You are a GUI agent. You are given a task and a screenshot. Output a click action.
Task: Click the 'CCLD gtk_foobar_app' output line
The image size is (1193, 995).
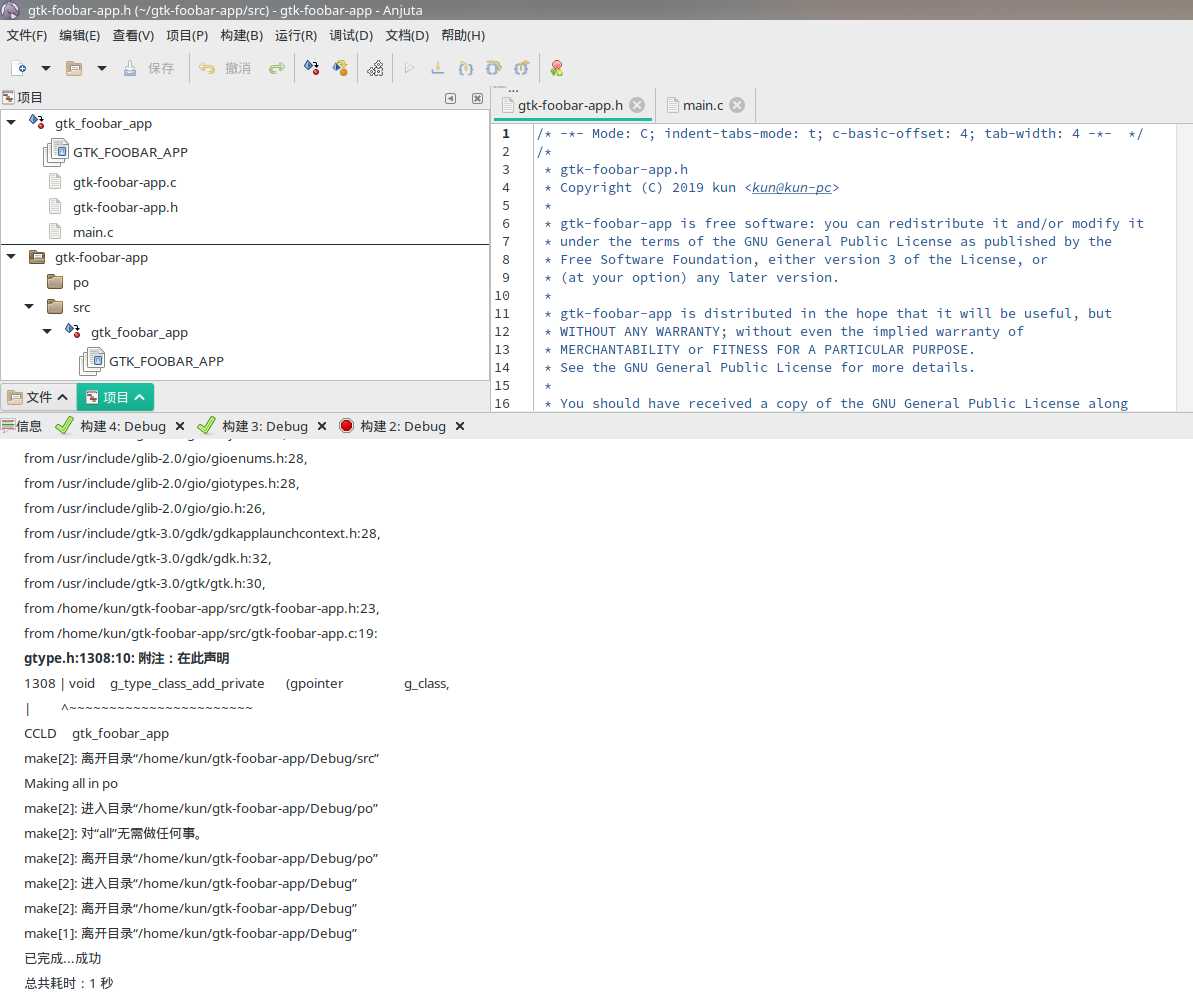(x=97, y=733)
